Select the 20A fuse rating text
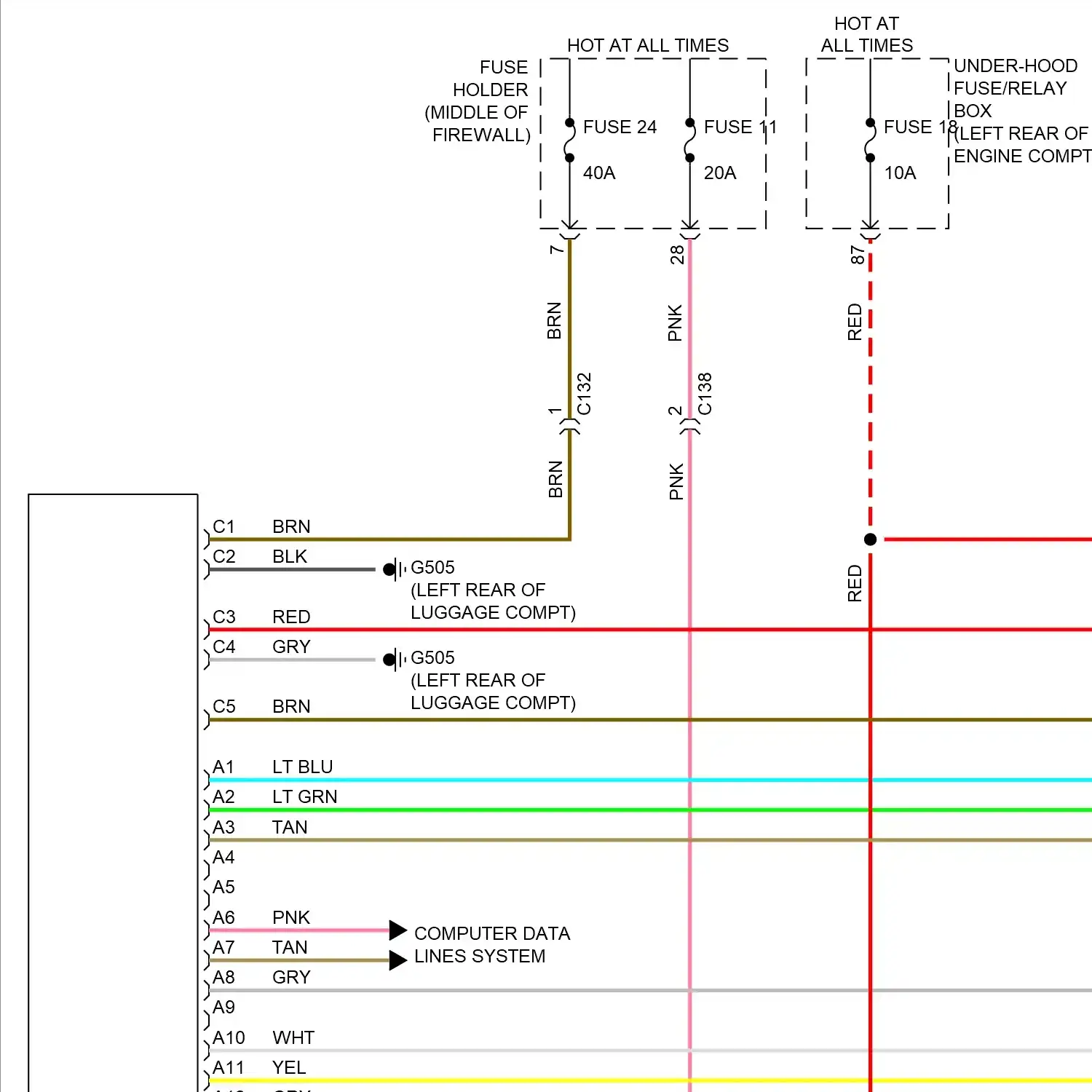 point(720,173)
